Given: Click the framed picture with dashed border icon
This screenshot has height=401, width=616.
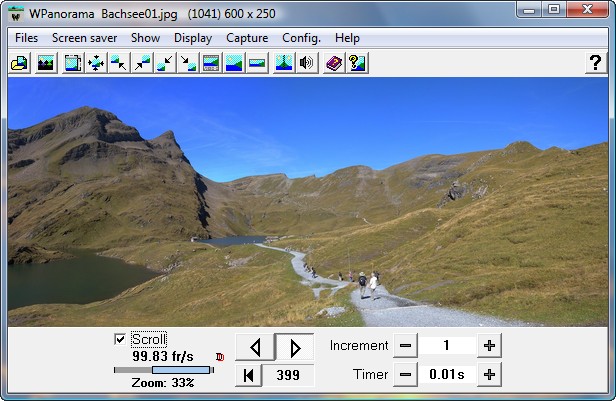Looking at the screenshot, I should [73, 63].
